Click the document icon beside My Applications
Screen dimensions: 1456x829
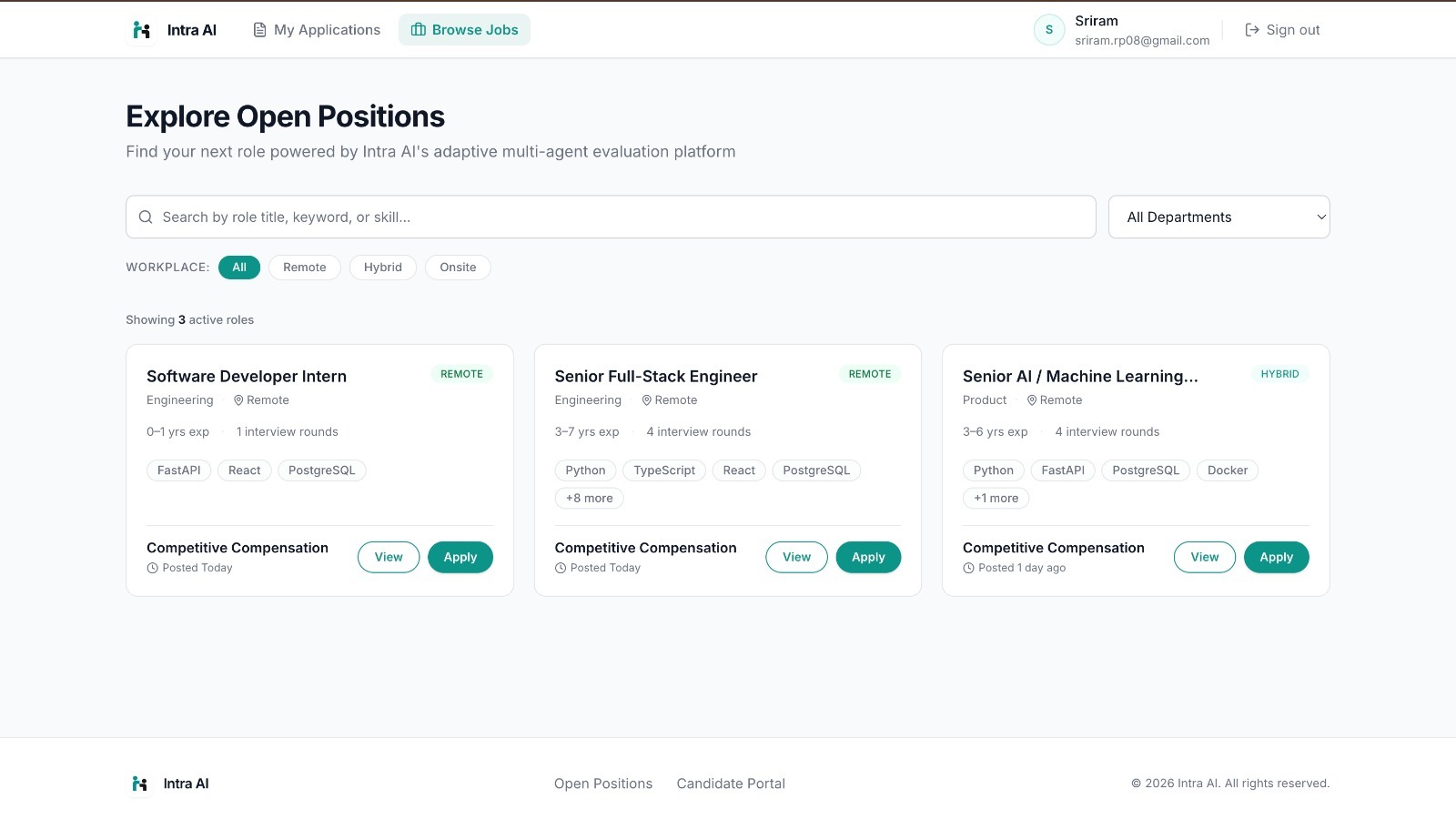[259, 30]
